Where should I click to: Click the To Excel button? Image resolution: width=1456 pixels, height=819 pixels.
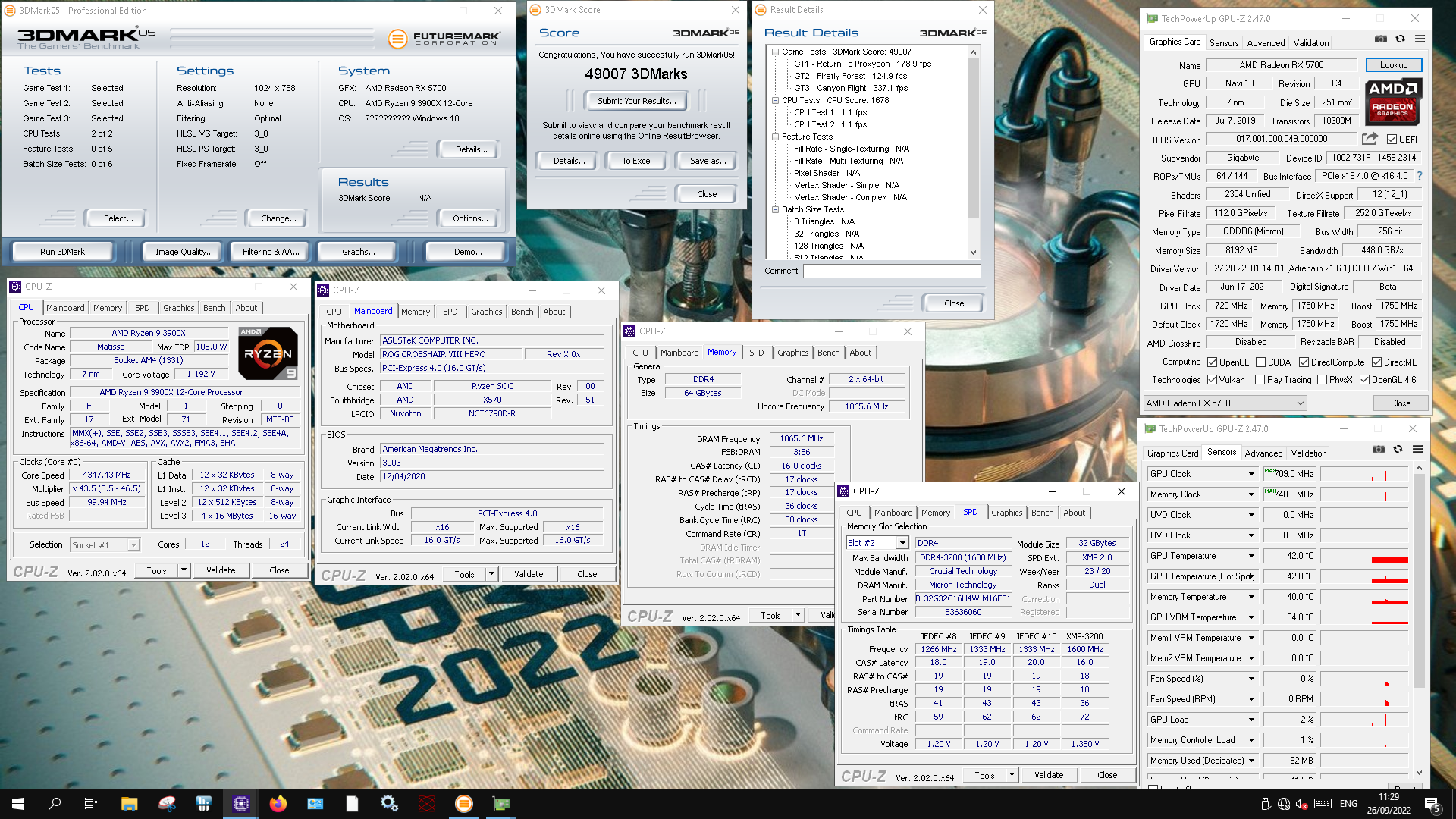(x=636, y=161)
